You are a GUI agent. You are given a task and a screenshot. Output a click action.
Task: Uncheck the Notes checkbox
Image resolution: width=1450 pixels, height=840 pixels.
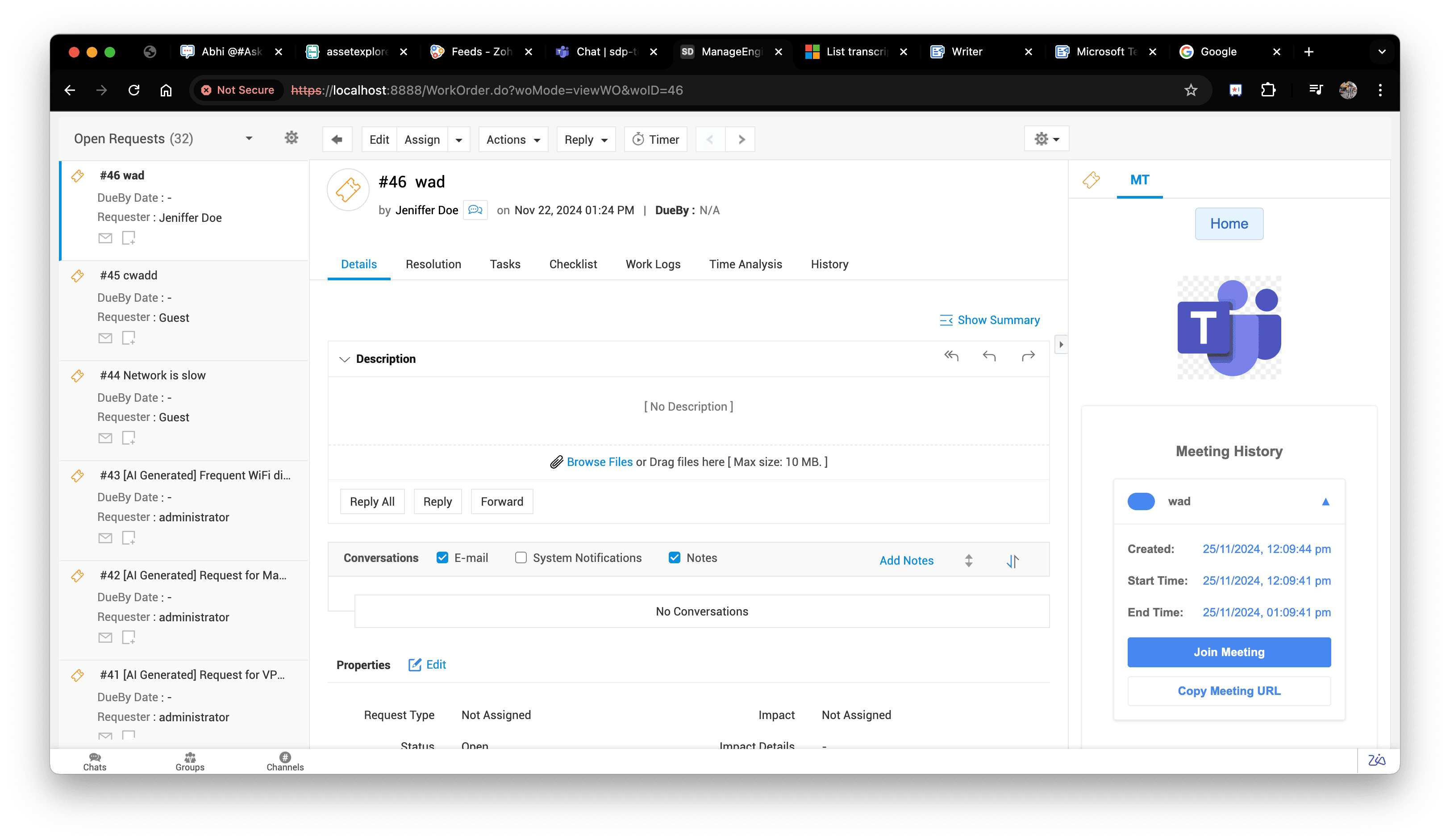[x=675, y=557]
